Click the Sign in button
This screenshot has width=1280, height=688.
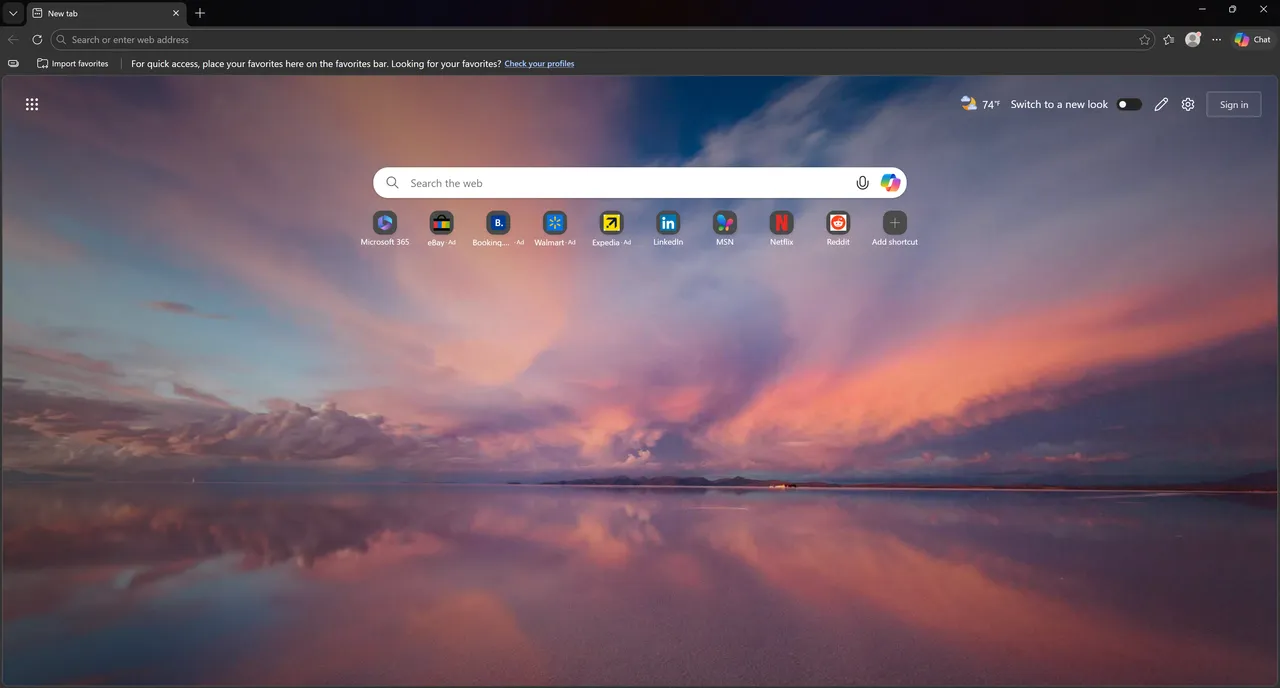(x=1234, y=104)
